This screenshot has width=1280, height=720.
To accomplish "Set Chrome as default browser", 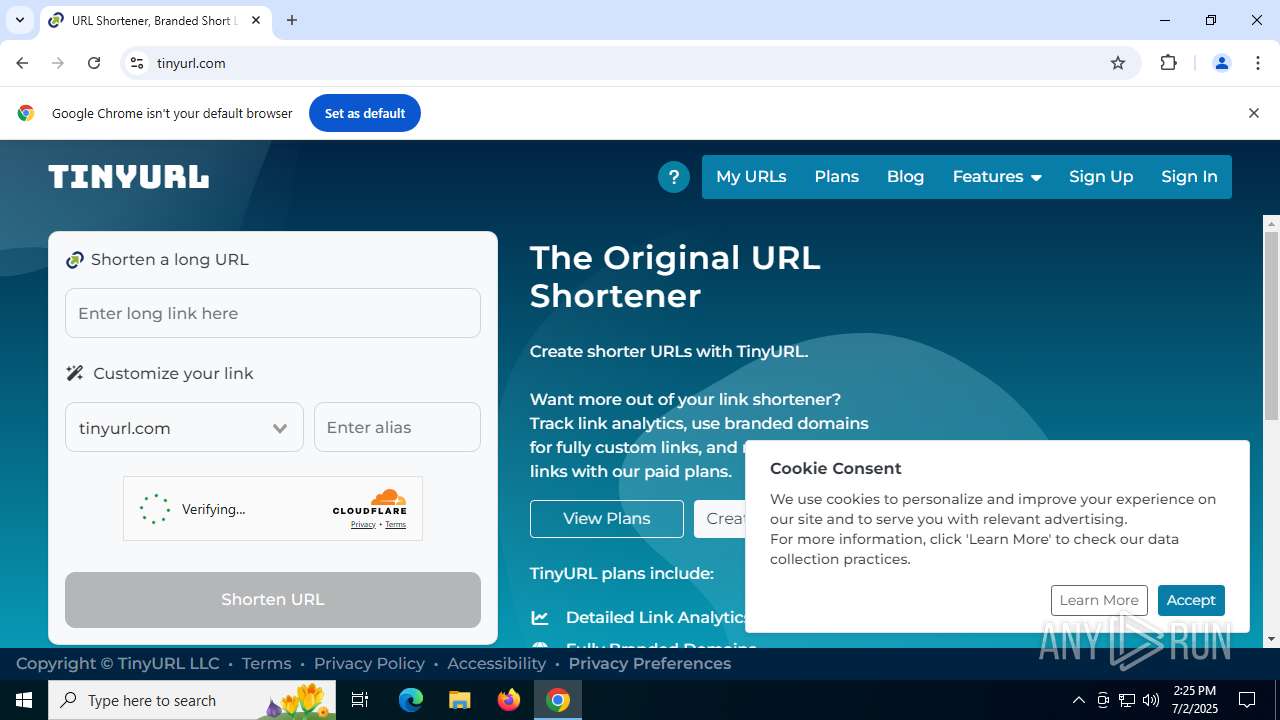I will 365,113.
